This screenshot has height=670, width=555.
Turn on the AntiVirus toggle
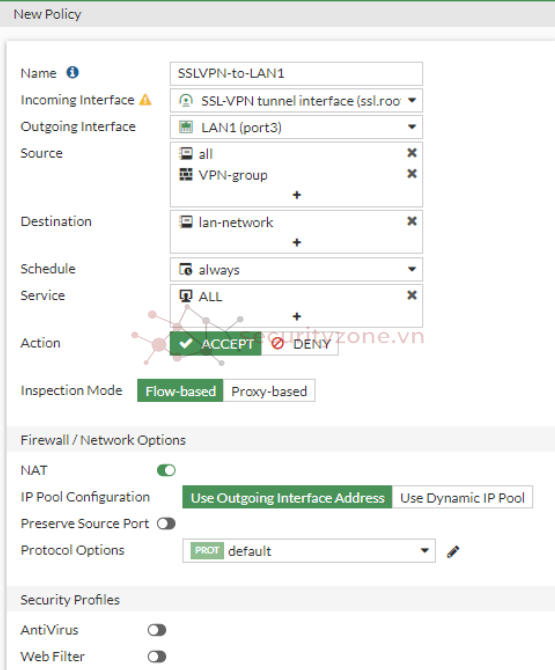tap(157, 630)
